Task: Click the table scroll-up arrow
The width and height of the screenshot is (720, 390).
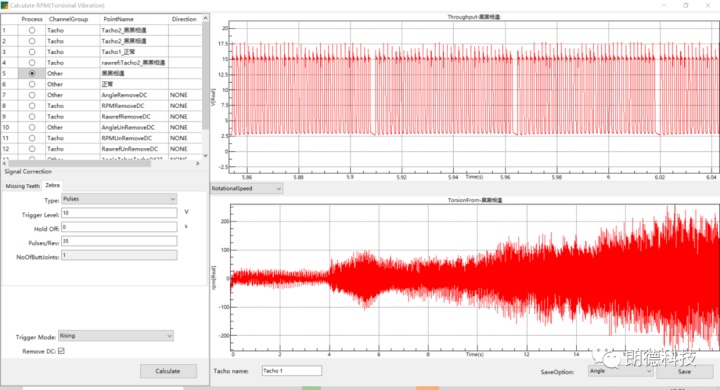Action: [205, 18]
